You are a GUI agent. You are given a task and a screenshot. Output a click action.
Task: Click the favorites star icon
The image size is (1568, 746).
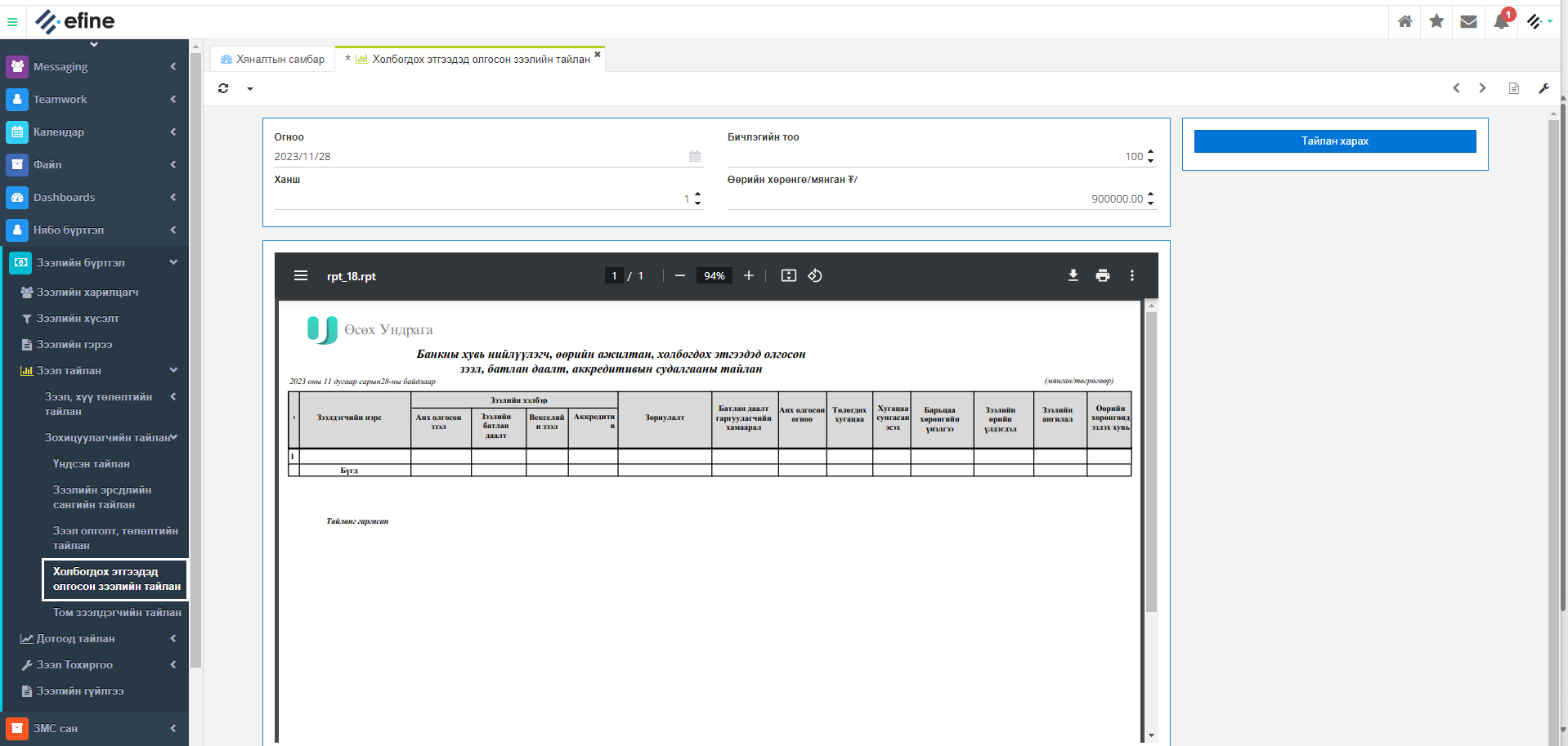(x=1436, y=21)
